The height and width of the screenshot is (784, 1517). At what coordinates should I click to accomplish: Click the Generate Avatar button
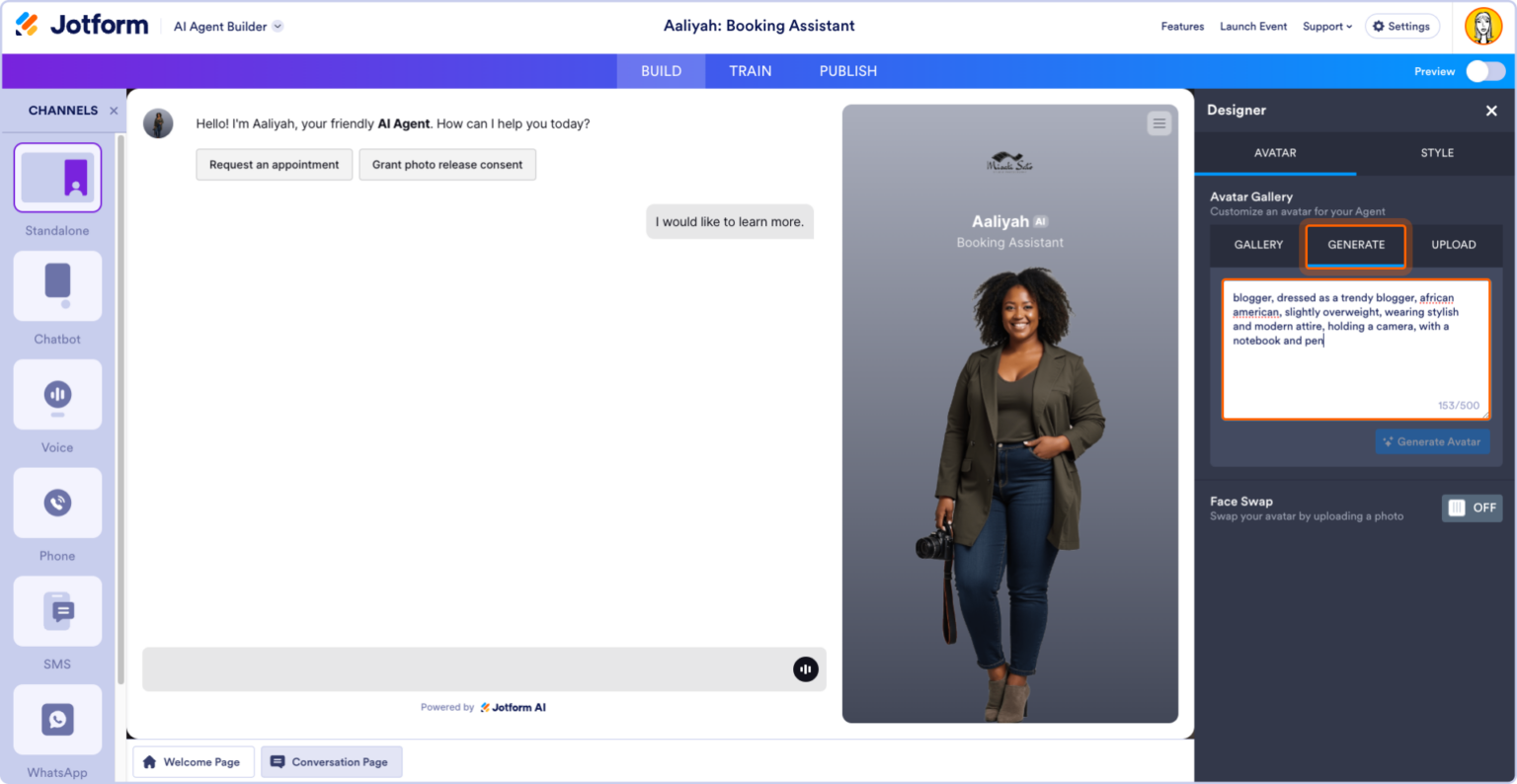pyautogui.click(x=1432, y=441)
